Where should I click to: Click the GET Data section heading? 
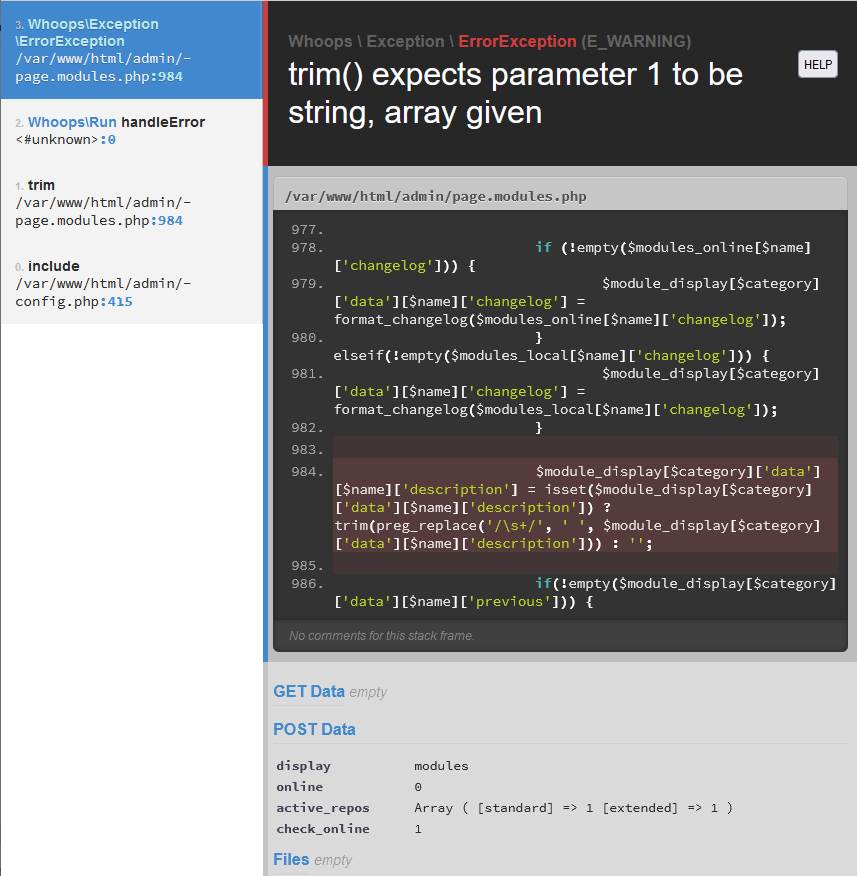[308, 691]
